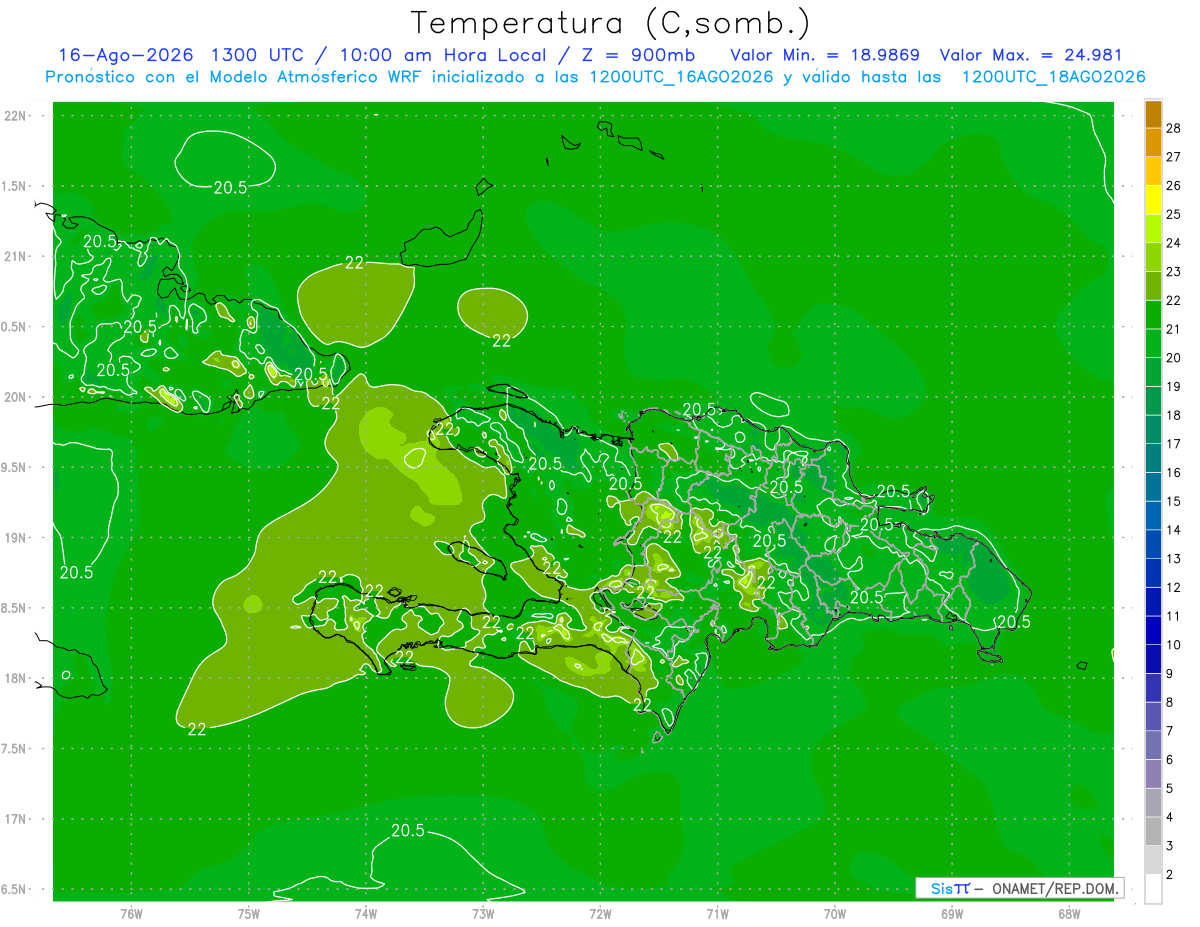Image resolution: width=1200 pixels, height=927 pixels.
Task: Click the legend value 24
Action: pos(1174,243)
